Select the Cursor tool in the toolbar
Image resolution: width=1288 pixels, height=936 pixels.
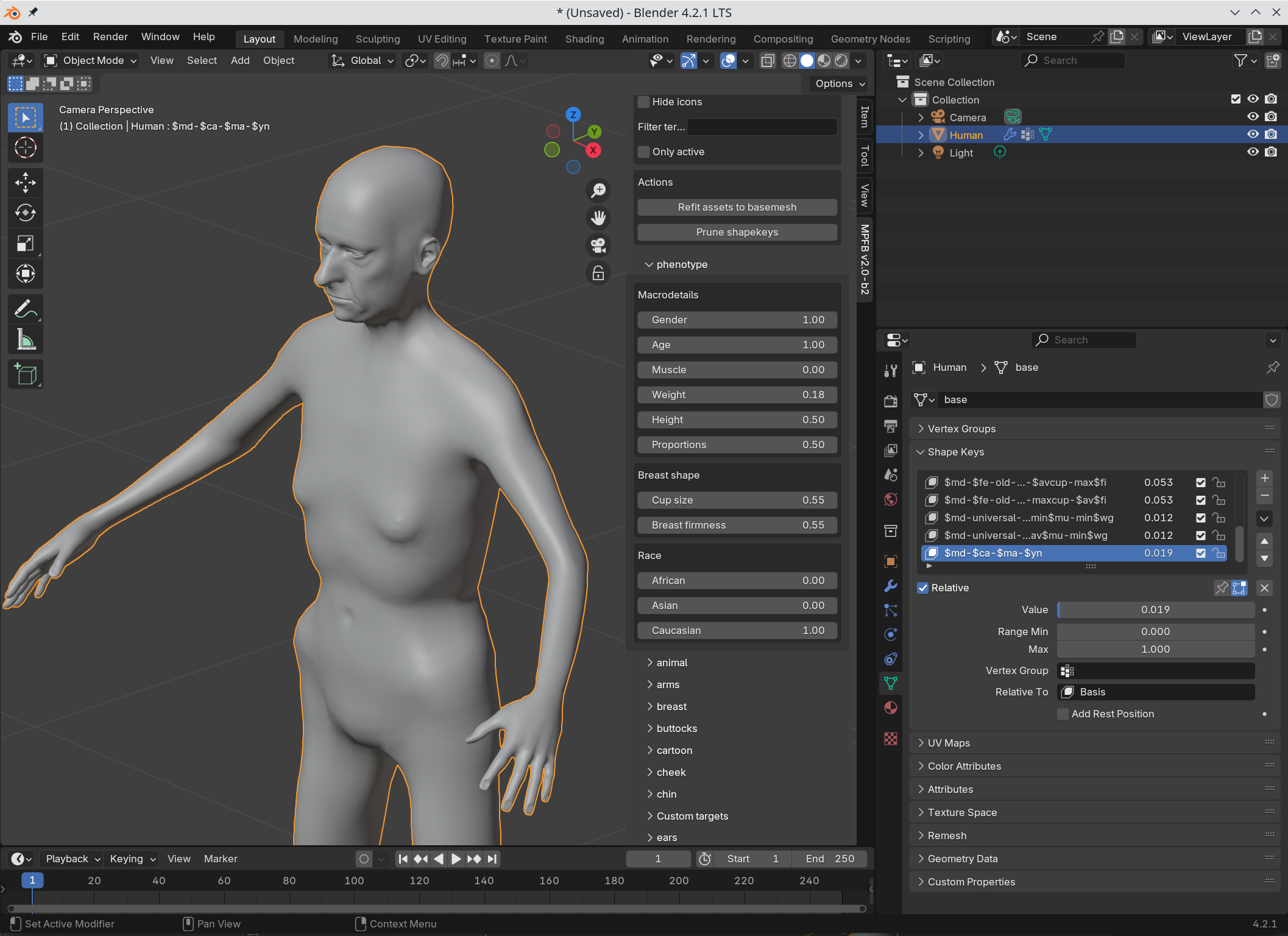point(25,148)
